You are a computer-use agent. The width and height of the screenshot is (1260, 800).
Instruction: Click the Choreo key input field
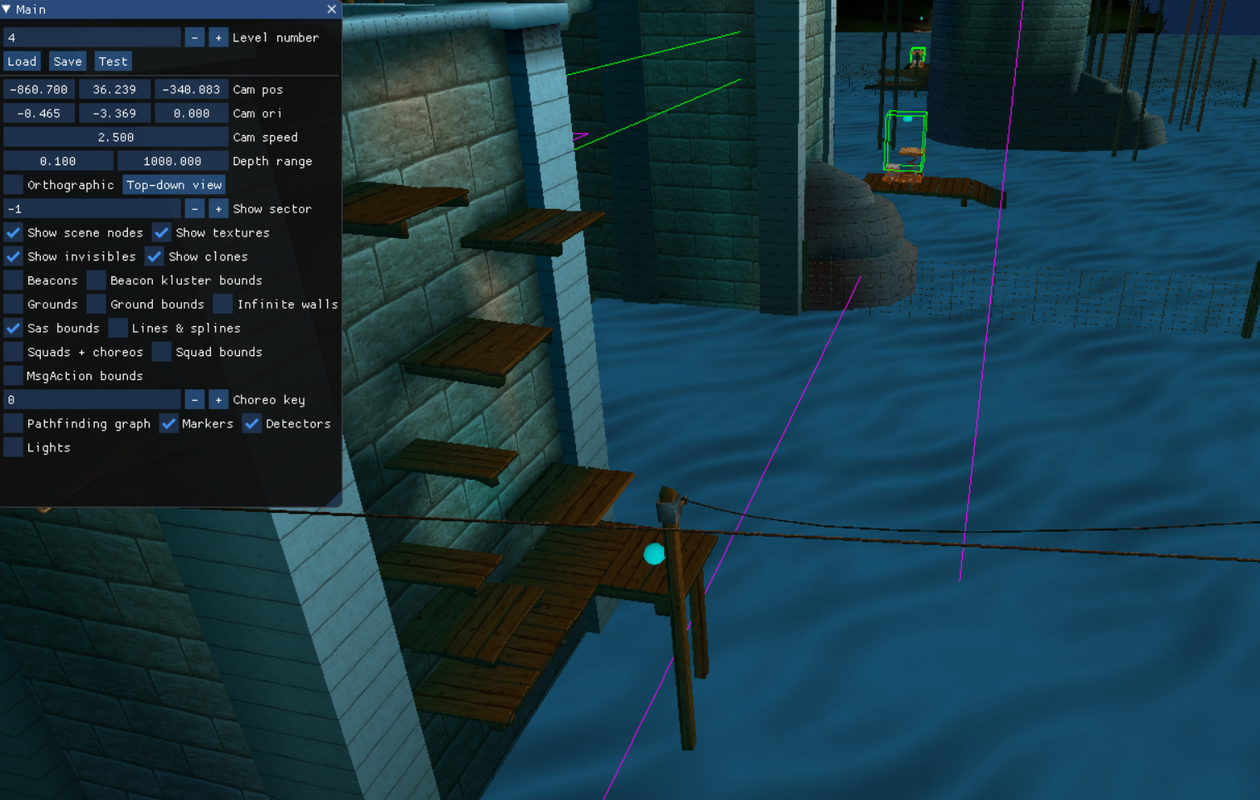pyautogui.click(x=92, y=400)
